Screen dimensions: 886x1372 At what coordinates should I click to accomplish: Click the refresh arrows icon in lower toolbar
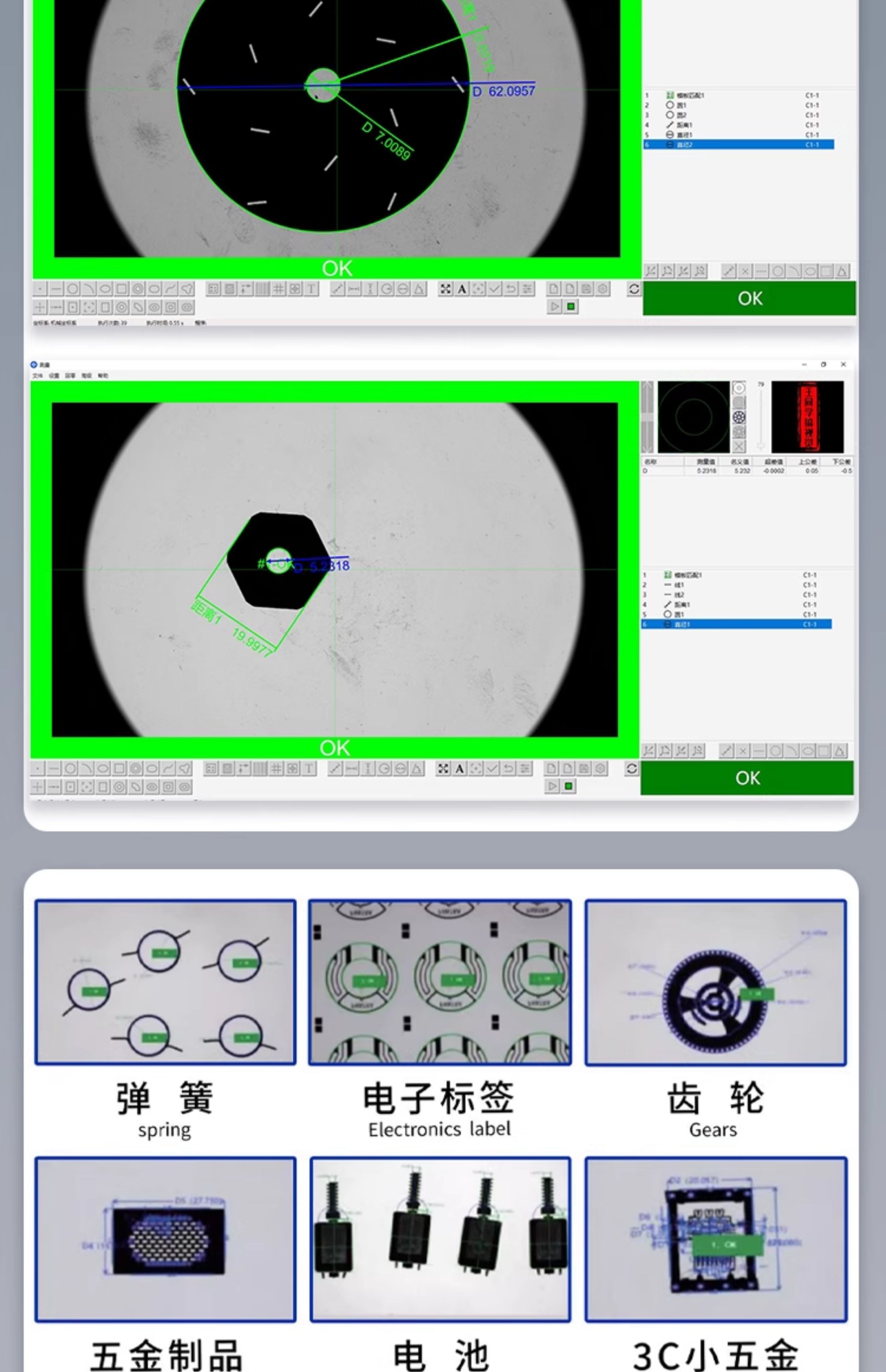pyautogui.click(x=631, y=769)
